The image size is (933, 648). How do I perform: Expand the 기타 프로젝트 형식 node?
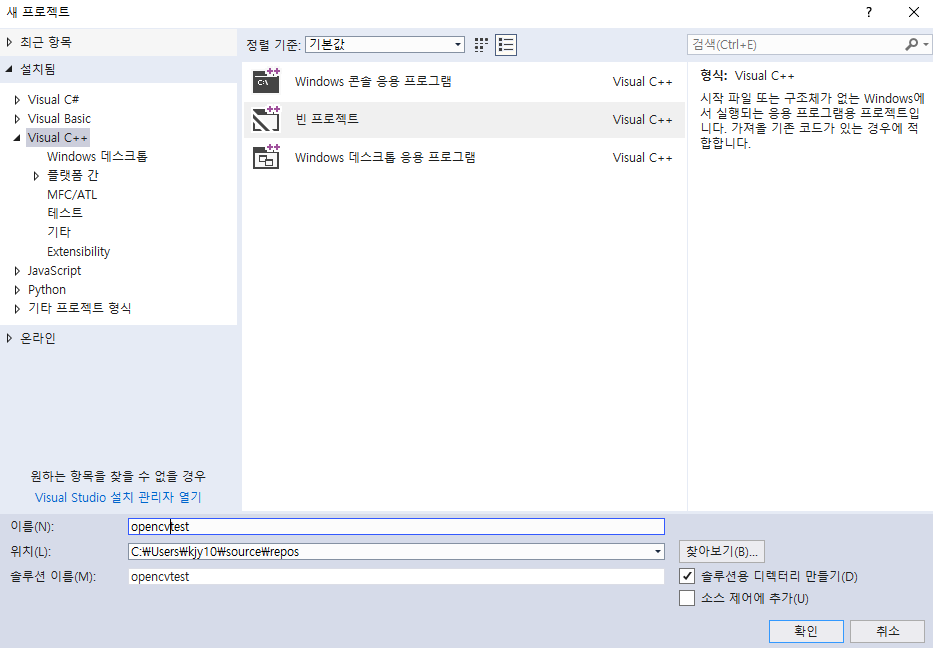coord(17,309)
